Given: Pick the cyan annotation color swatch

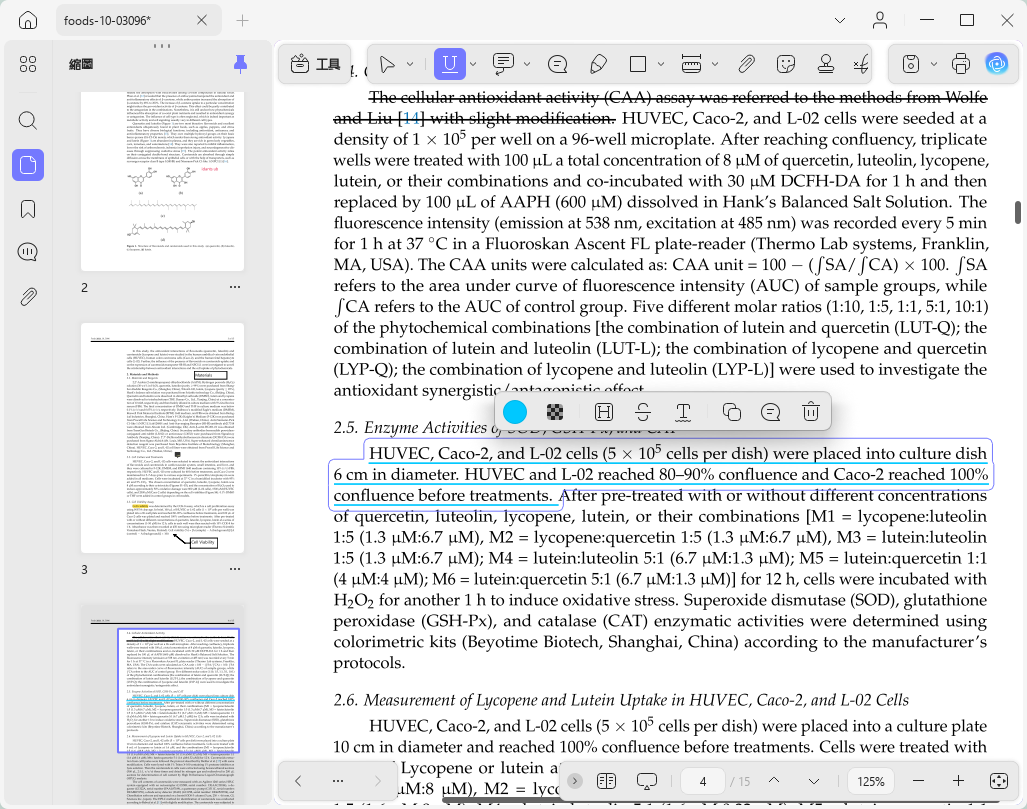Looking at the screenshot, I should (515, 412).
